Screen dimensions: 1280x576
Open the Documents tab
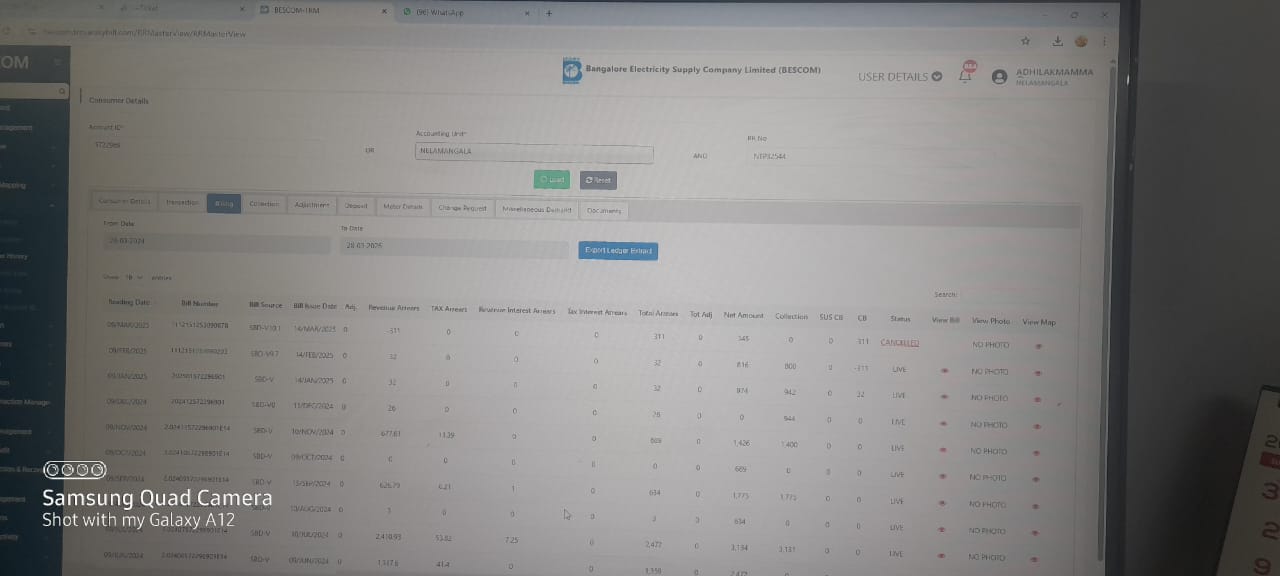click(604, 211)
